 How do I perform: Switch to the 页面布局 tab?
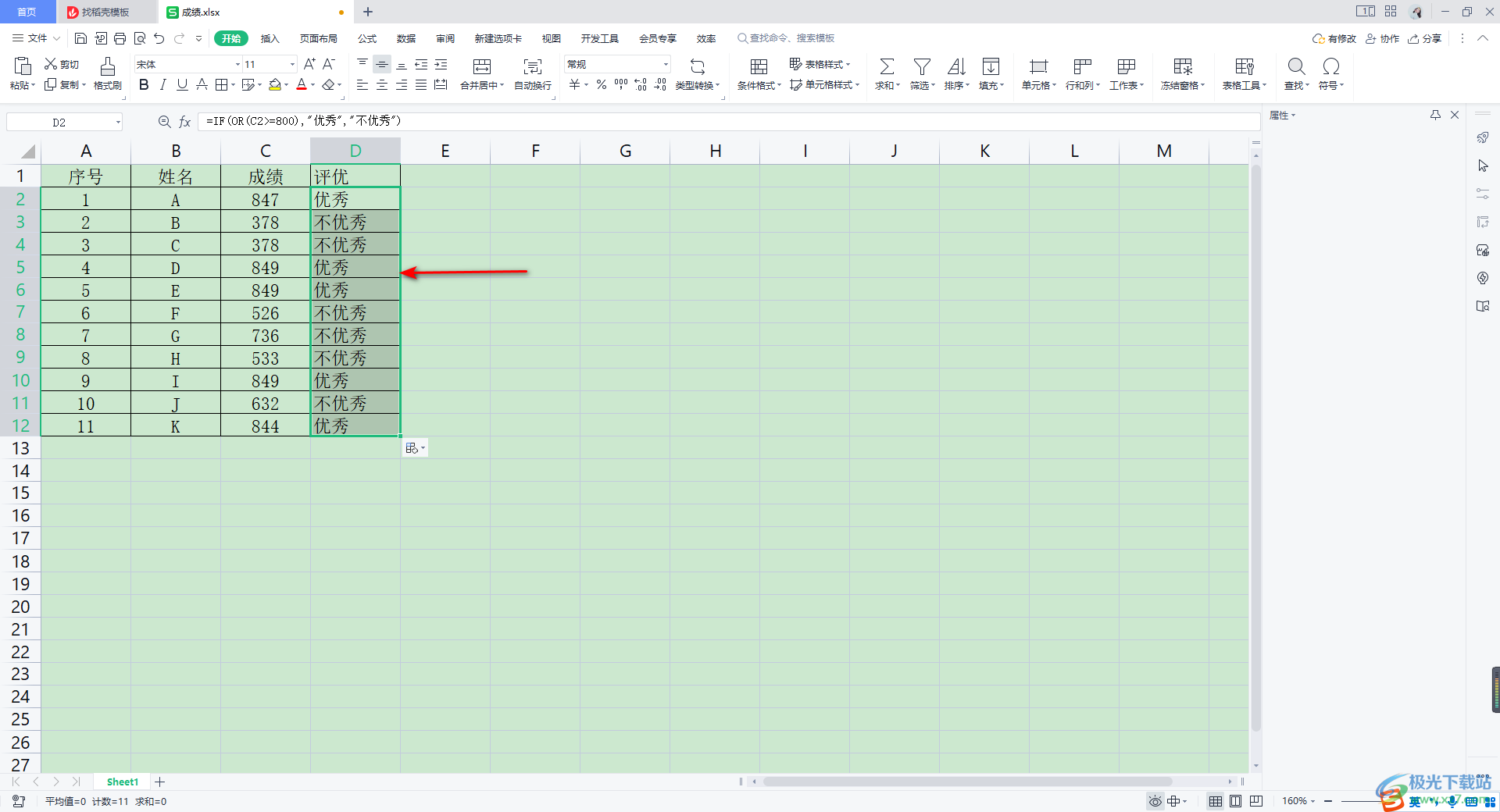click(x=319, y=38)
